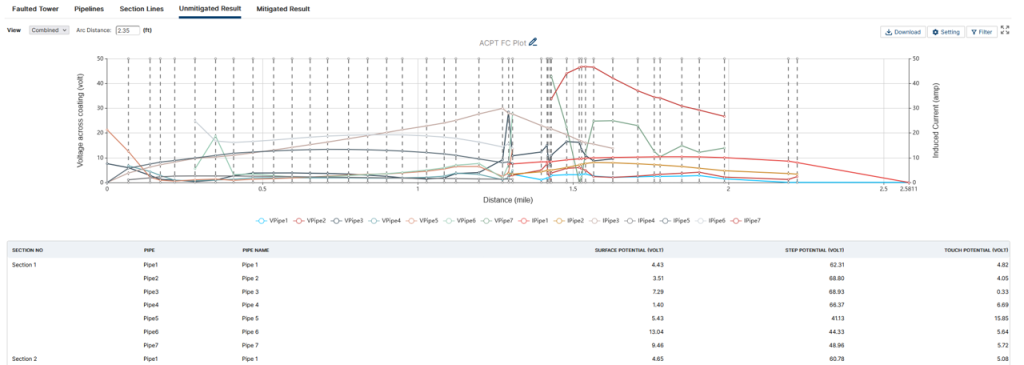
Task: Download the chart results
Action: 903,32
